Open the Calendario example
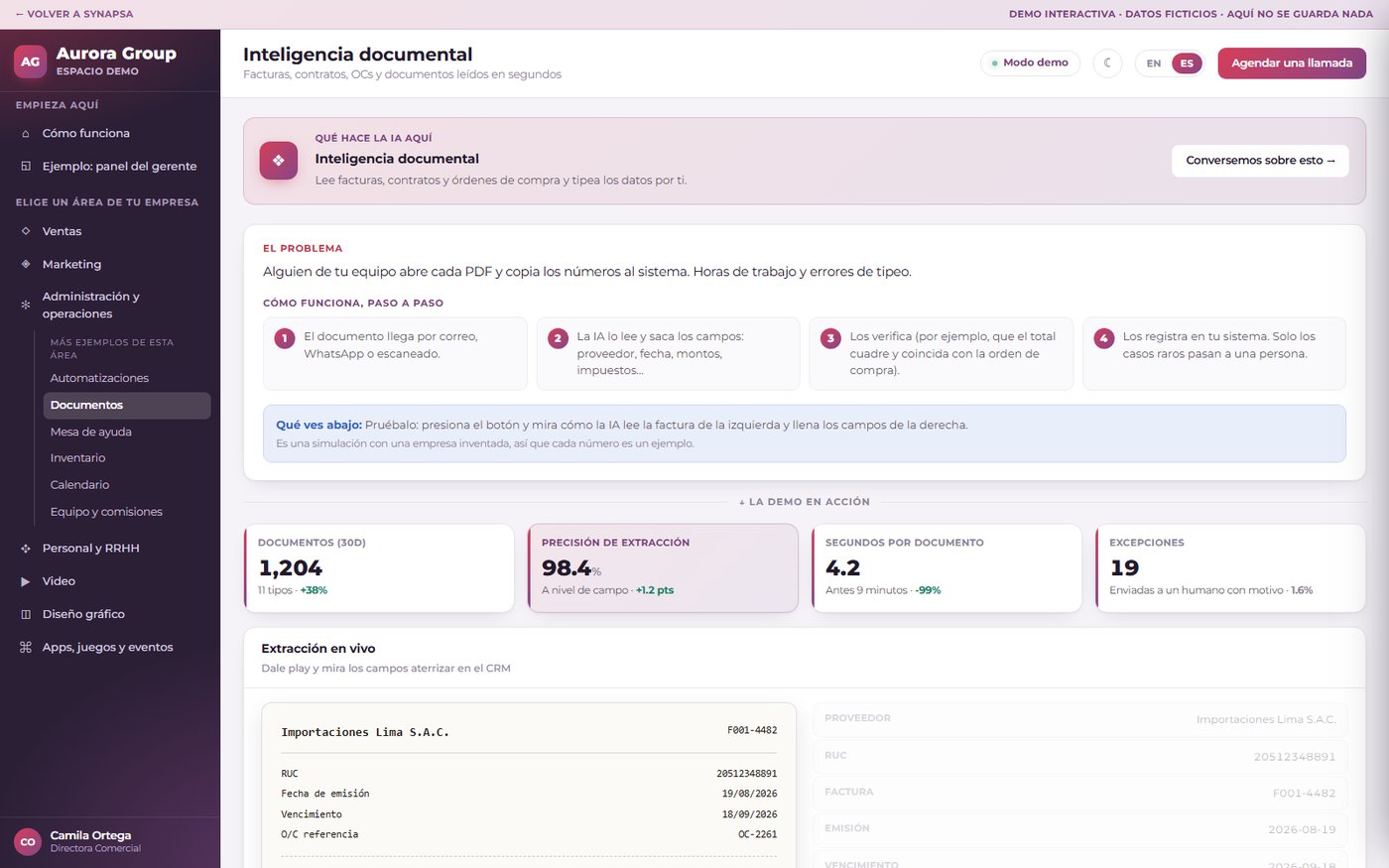1389x868 pixels. coord(127,485)
